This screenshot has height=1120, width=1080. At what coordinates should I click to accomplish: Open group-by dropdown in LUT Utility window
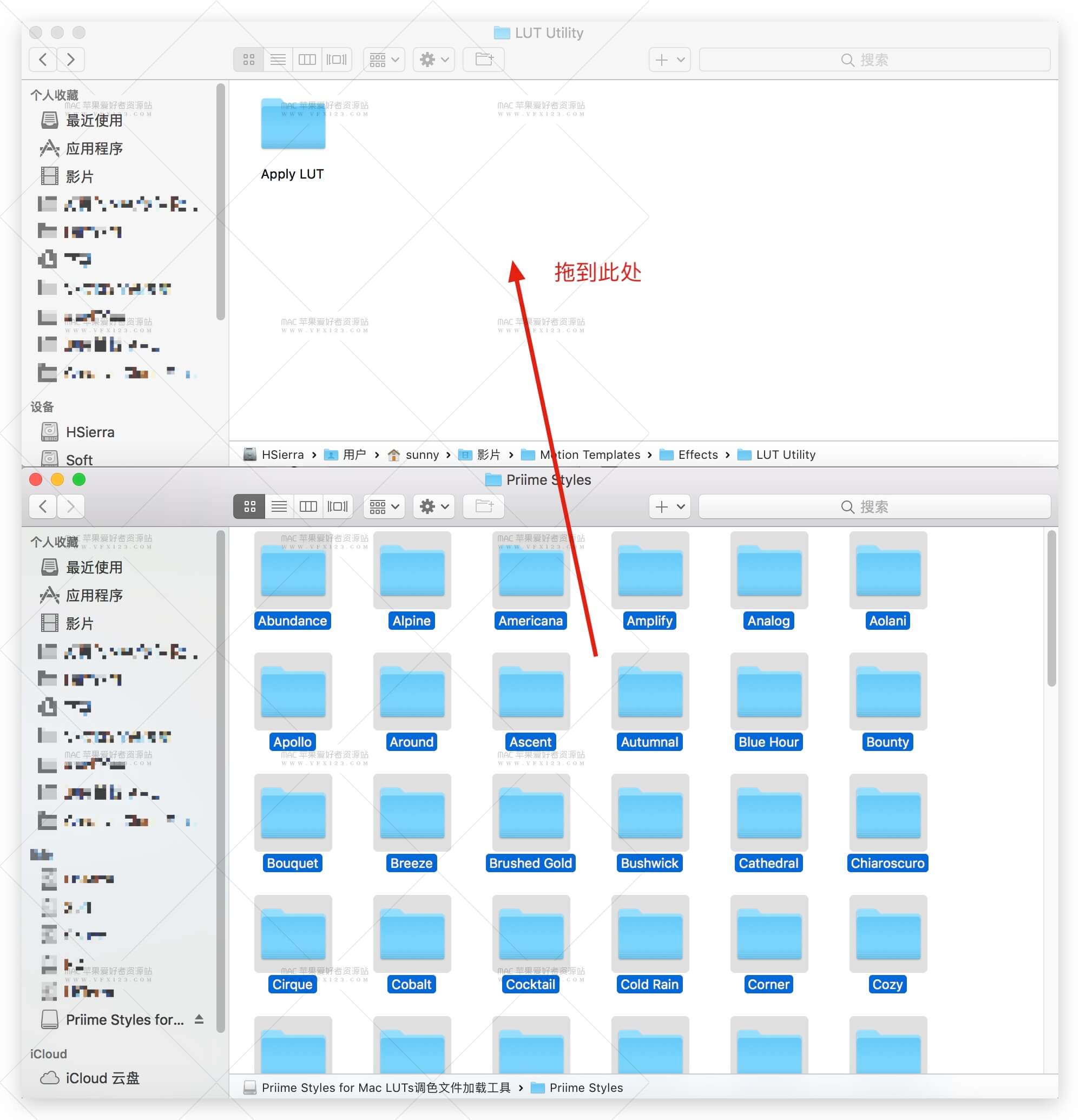[x=384, y=60]
